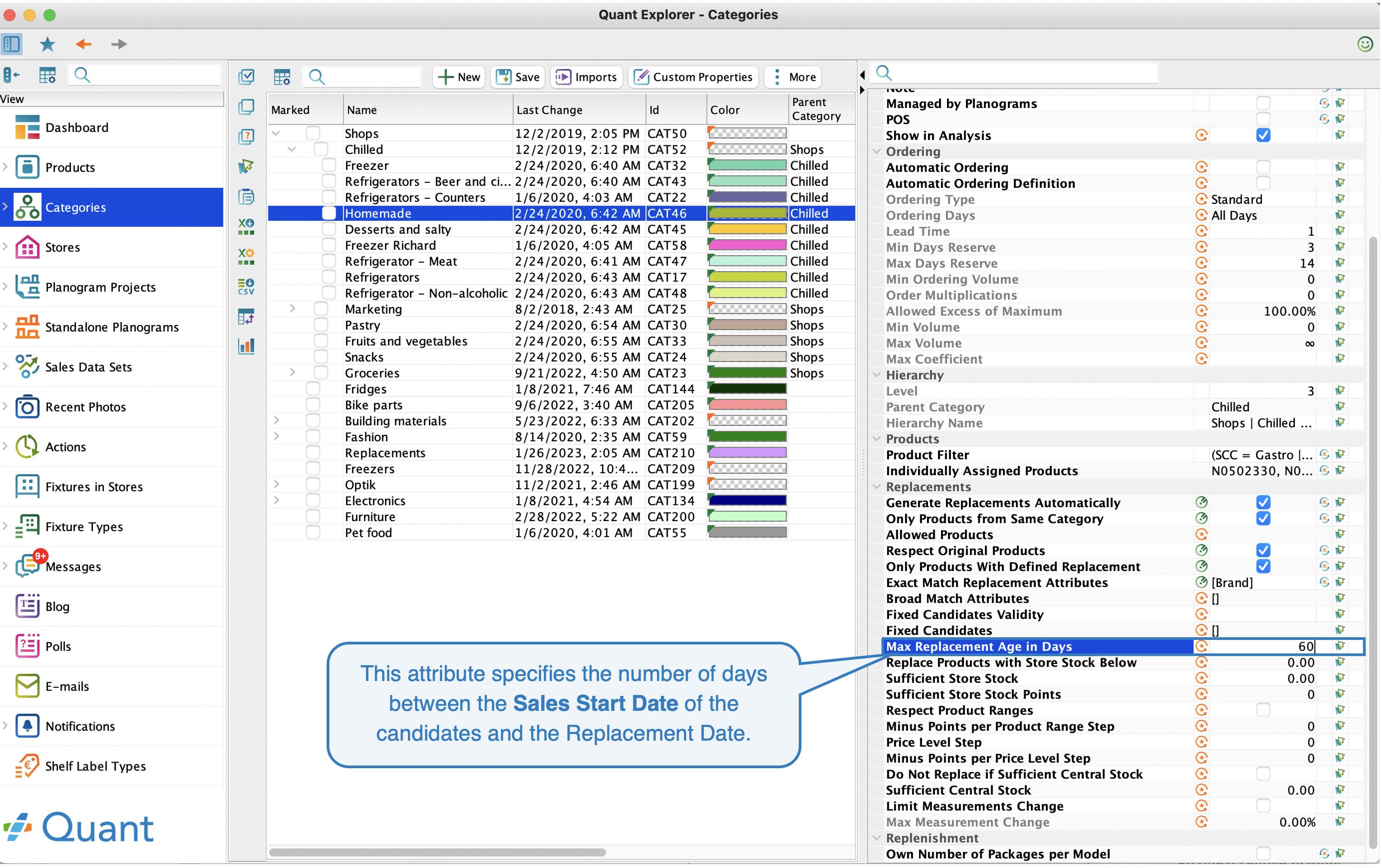This screenshot has width=1382, height=868.
Task: Sort by the Last Change column header
Action: (579, 110)
